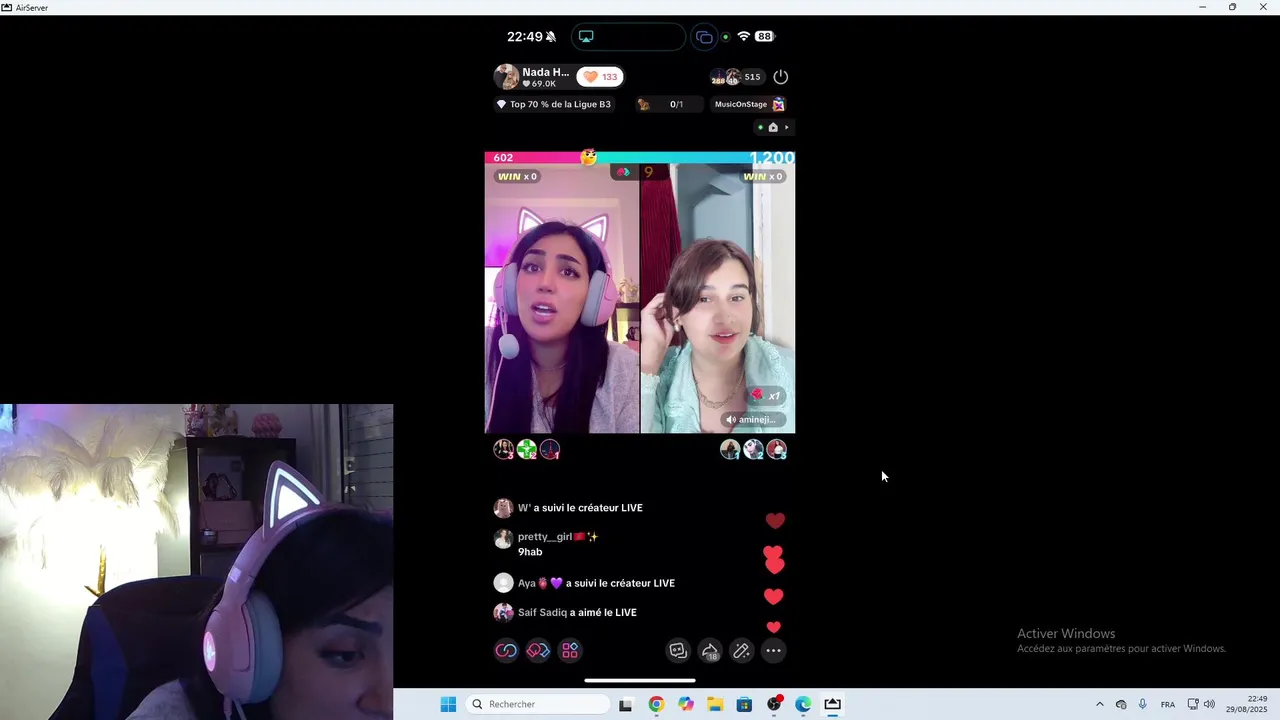Switch the FRA keyboard language indicator
The image size is (1280, 720).
coord(1168,704)
